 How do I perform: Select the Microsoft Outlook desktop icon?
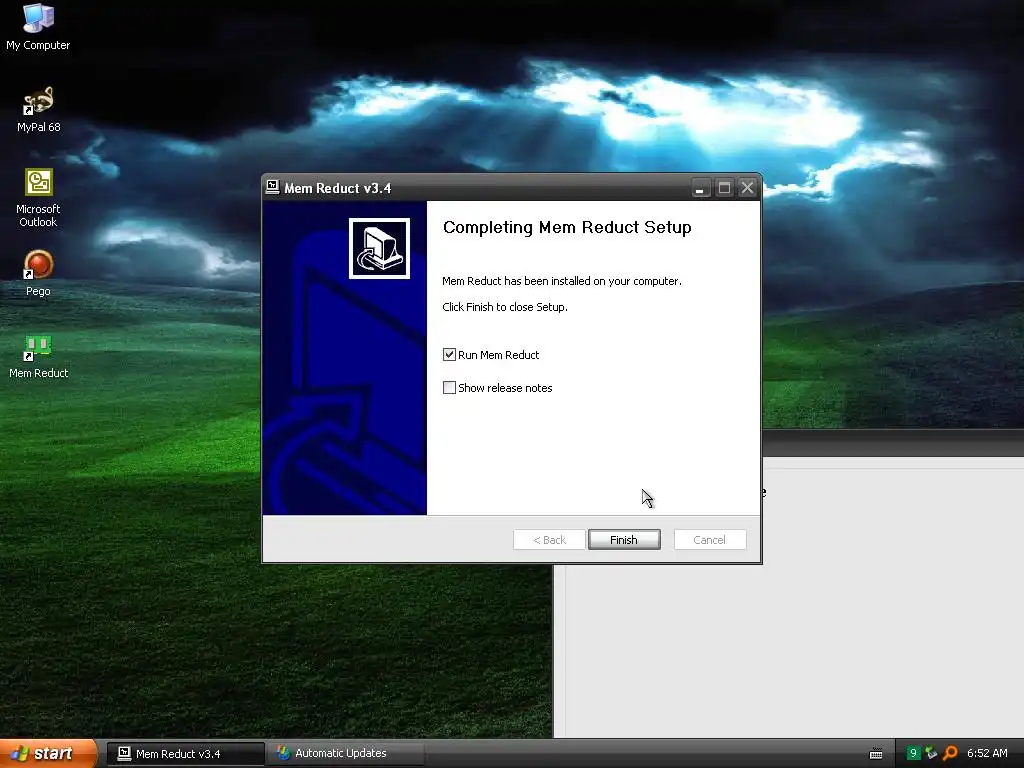pos(38,198)
